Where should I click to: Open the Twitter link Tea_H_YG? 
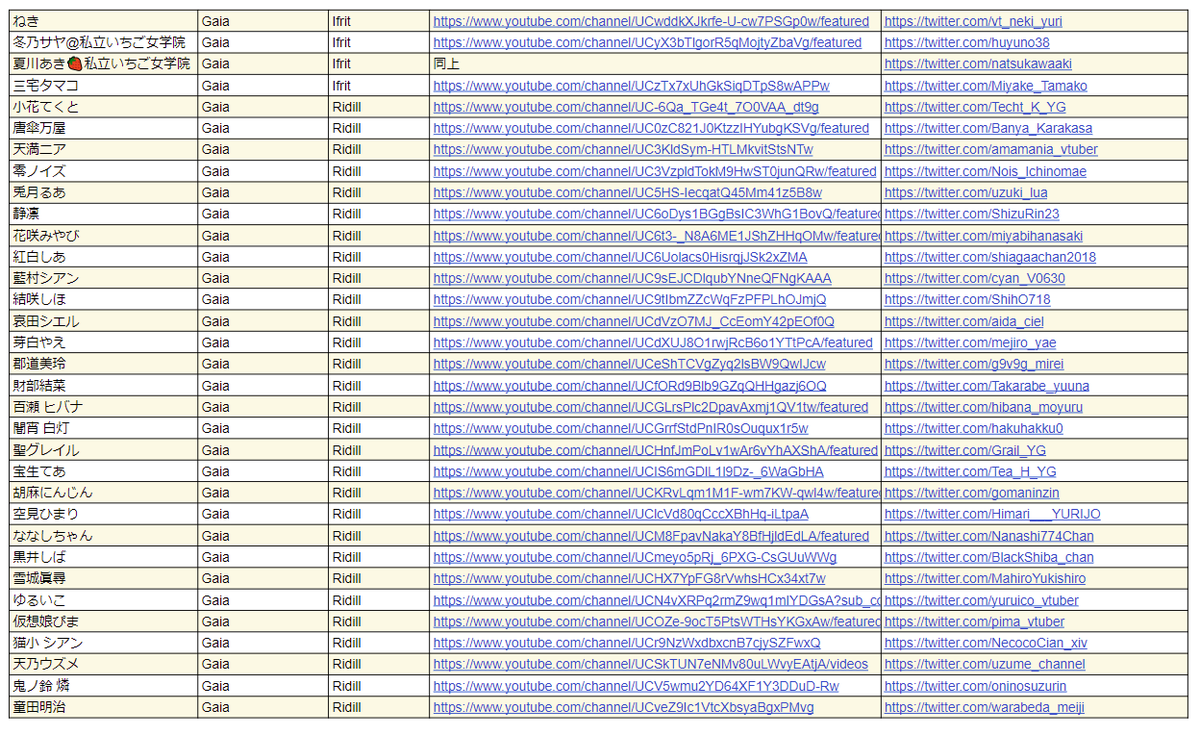tap(970, 472)
